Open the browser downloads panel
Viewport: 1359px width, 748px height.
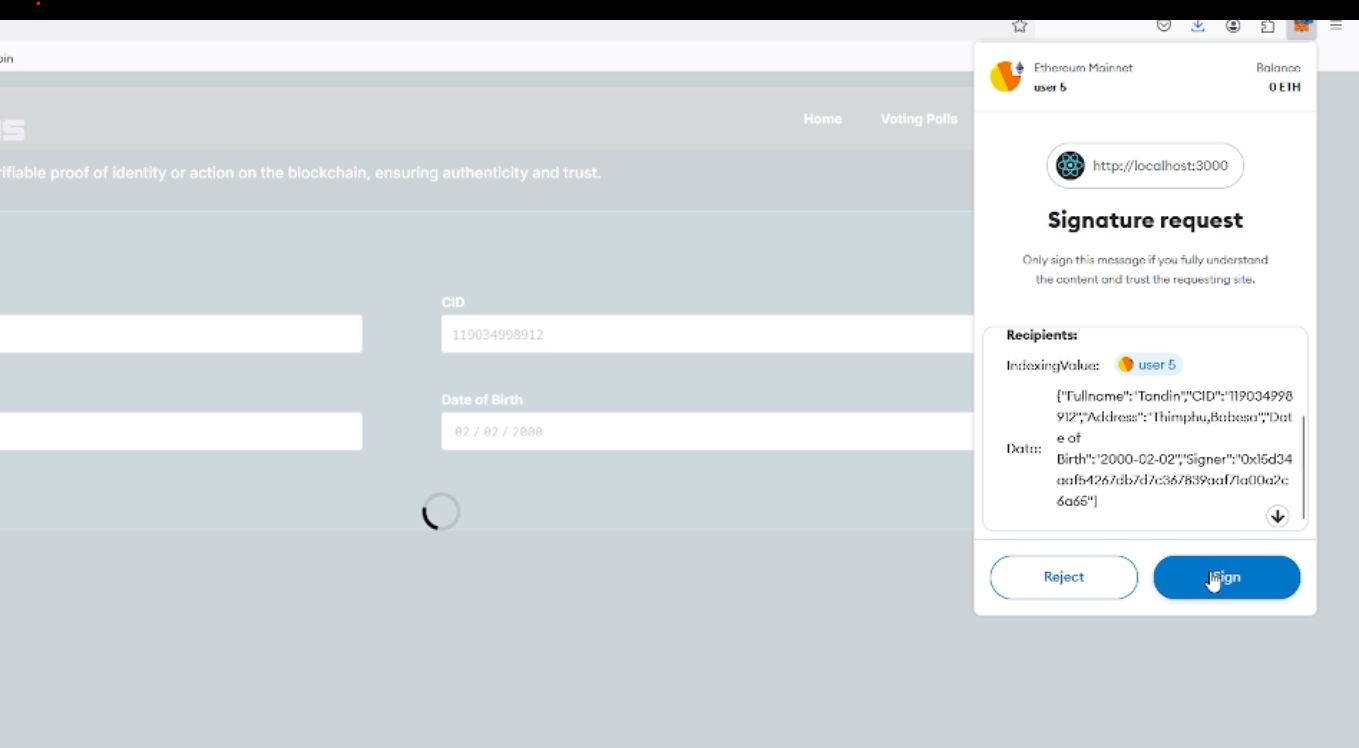[x=1198, y=26]
